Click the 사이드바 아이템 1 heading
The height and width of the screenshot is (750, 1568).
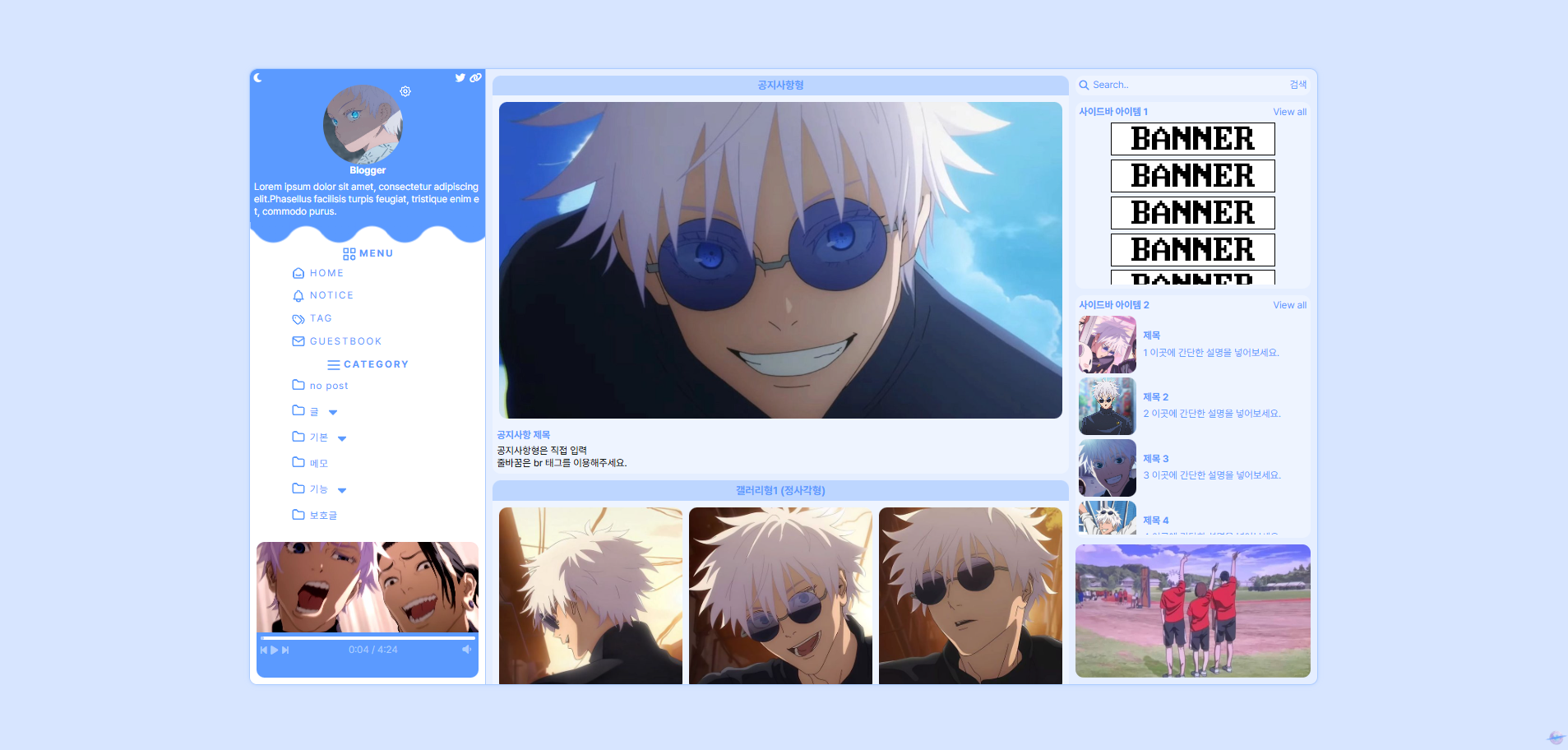point(1113,112)
